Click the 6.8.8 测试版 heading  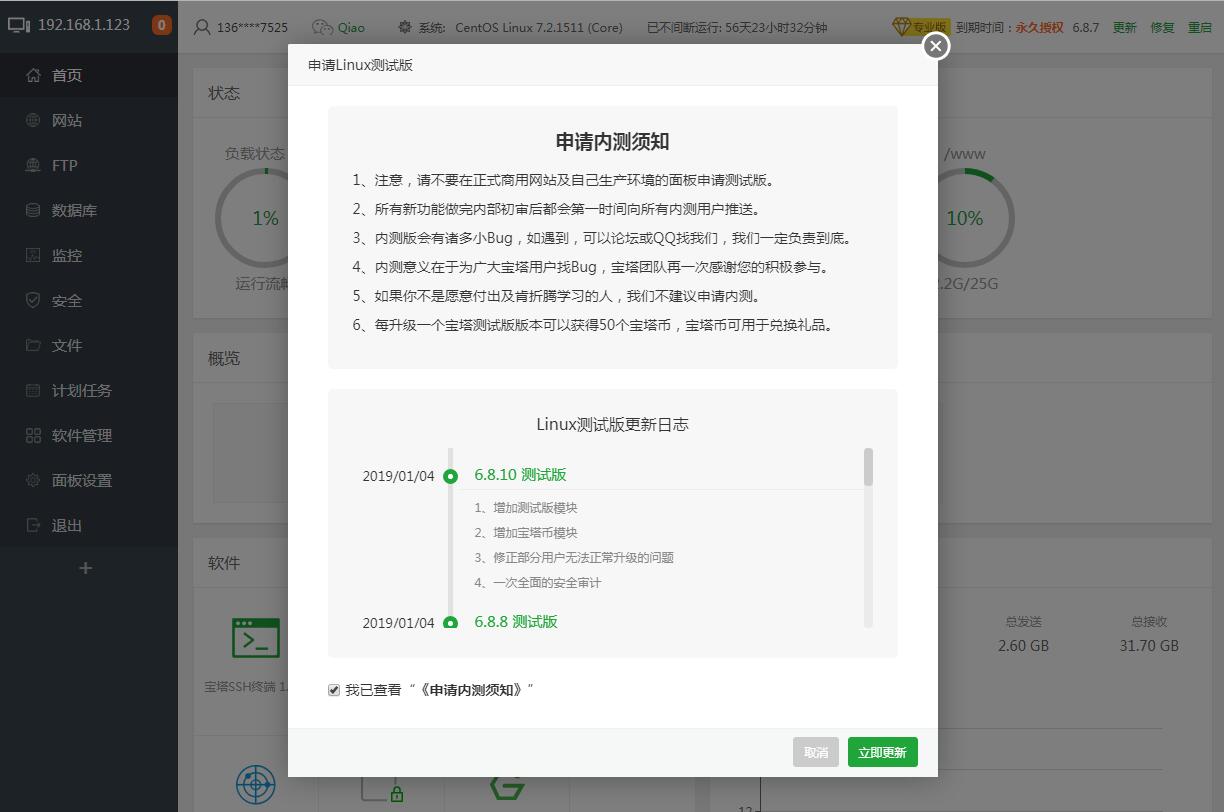516,622
